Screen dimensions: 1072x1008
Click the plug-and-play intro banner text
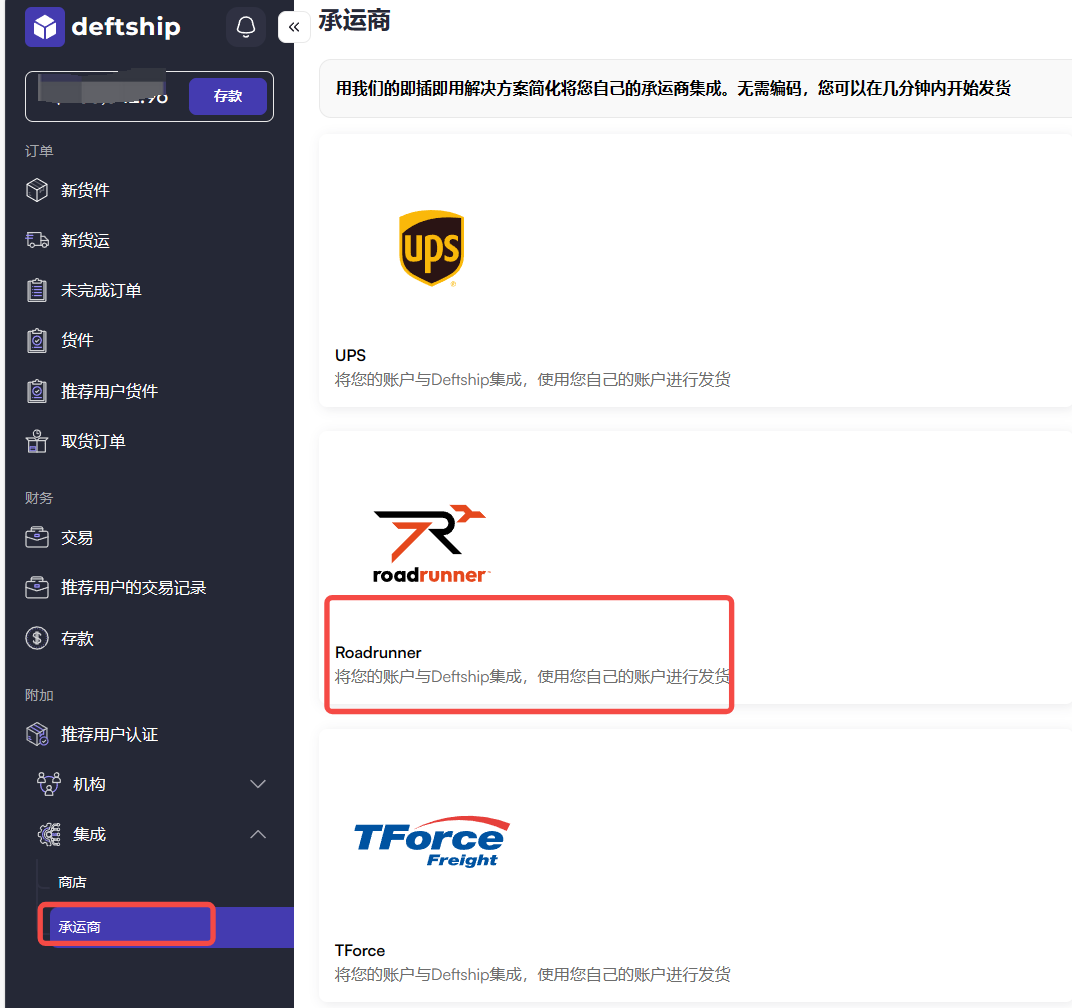673,88
